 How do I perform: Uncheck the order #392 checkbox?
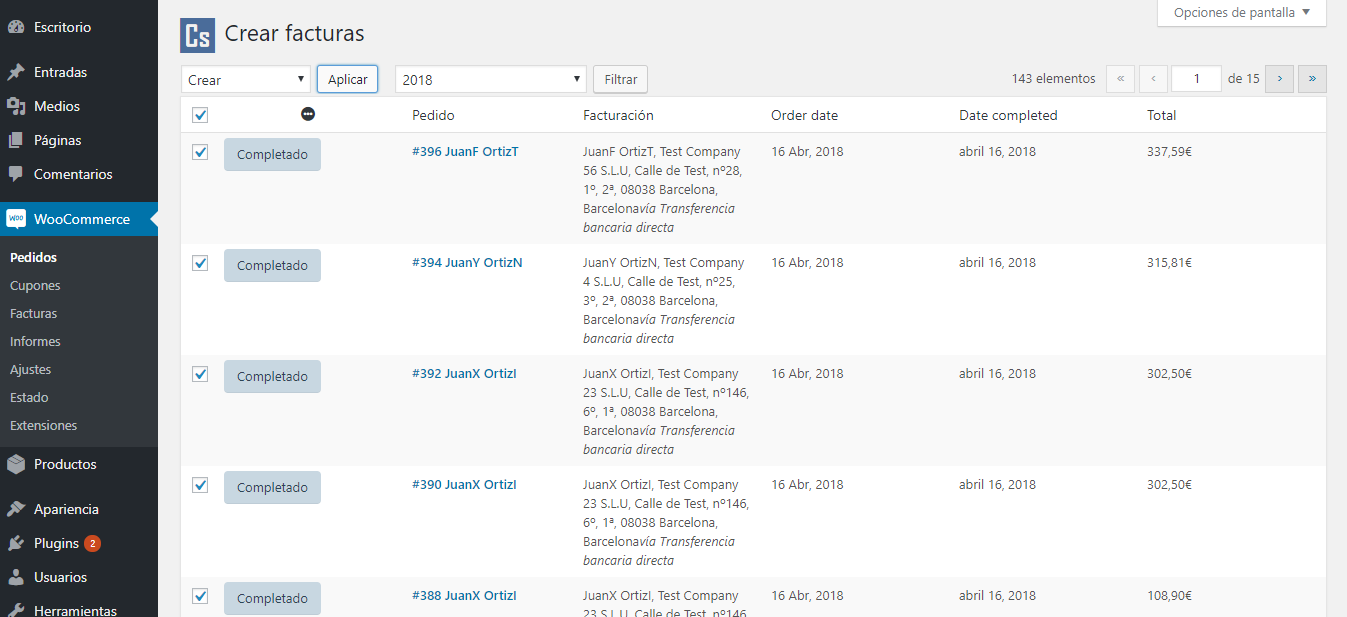(200, 374)
